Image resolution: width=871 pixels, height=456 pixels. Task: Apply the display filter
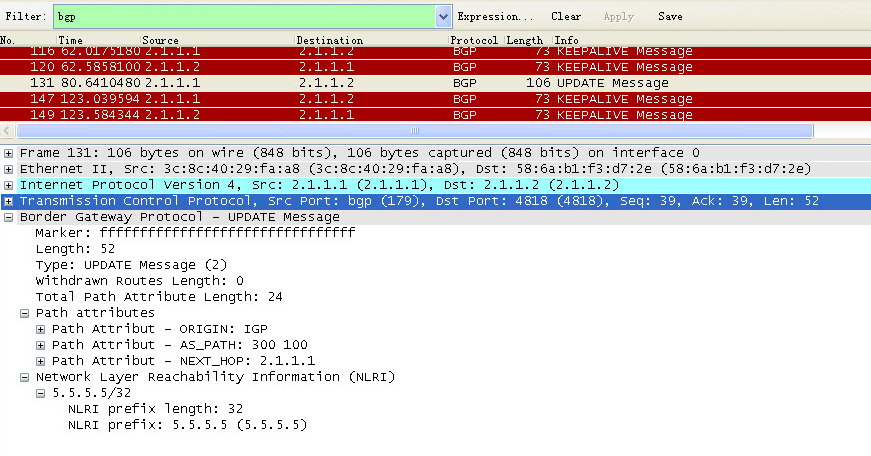pyautogui.click(x=618, y=17)
